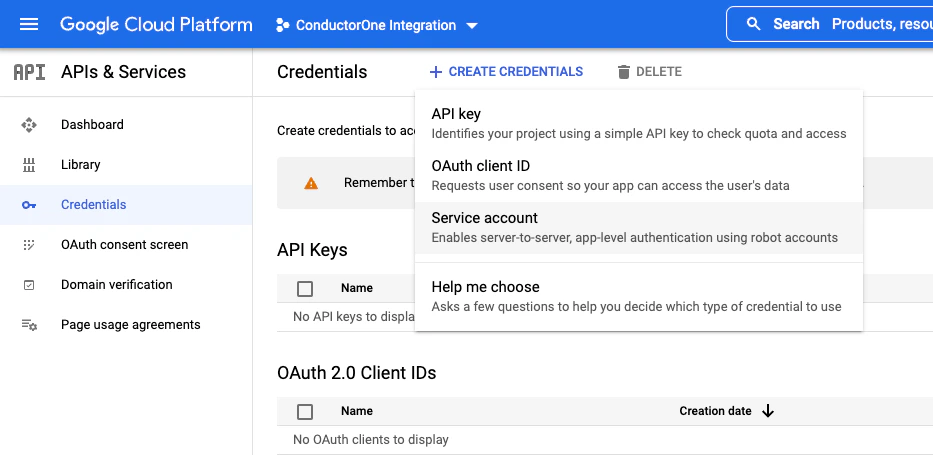Tick the OAuth 2.0 Client IDs select-all checkbox
Image resolution: width=933 pixels, height=455 pixels.
click(x=305, y=412)
